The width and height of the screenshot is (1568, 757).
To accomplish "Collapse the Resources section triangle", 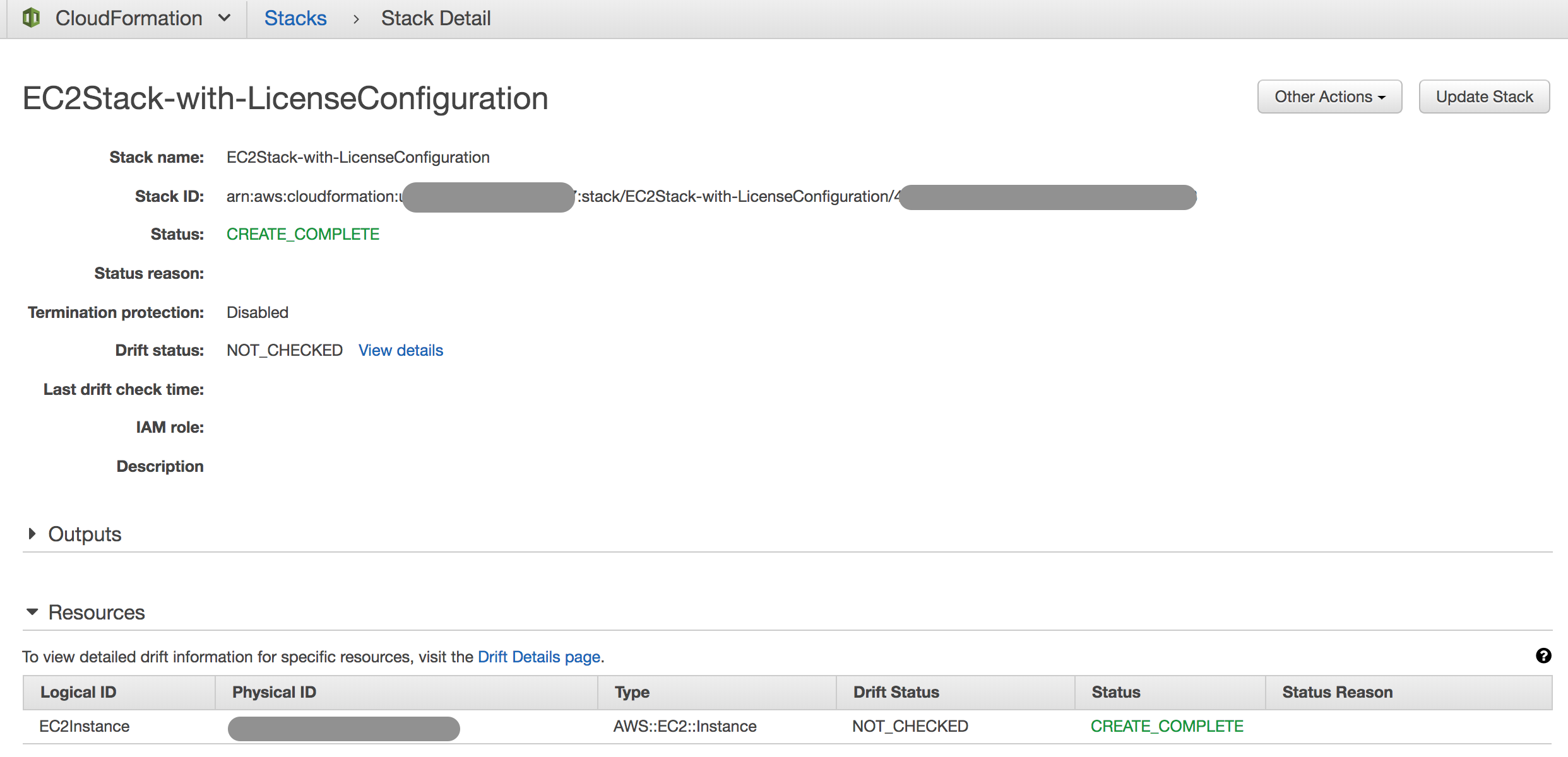I will pyautogui.click(x=32, y=612).
